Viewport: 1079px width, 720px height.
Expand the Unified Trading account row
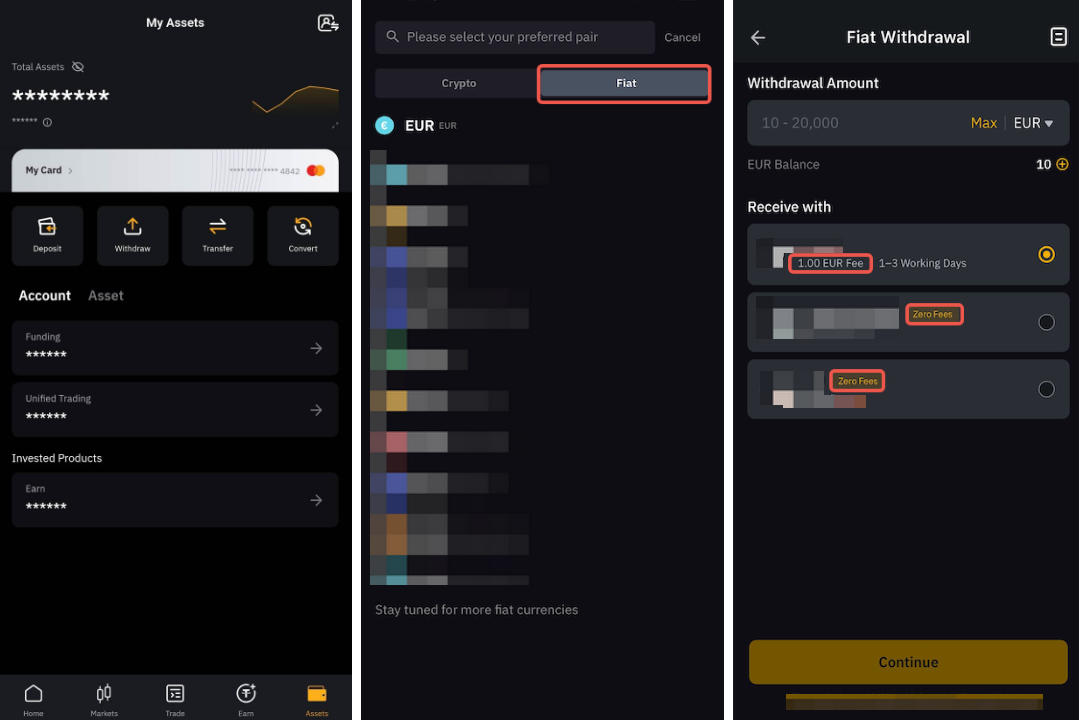(x=175, y=410)
